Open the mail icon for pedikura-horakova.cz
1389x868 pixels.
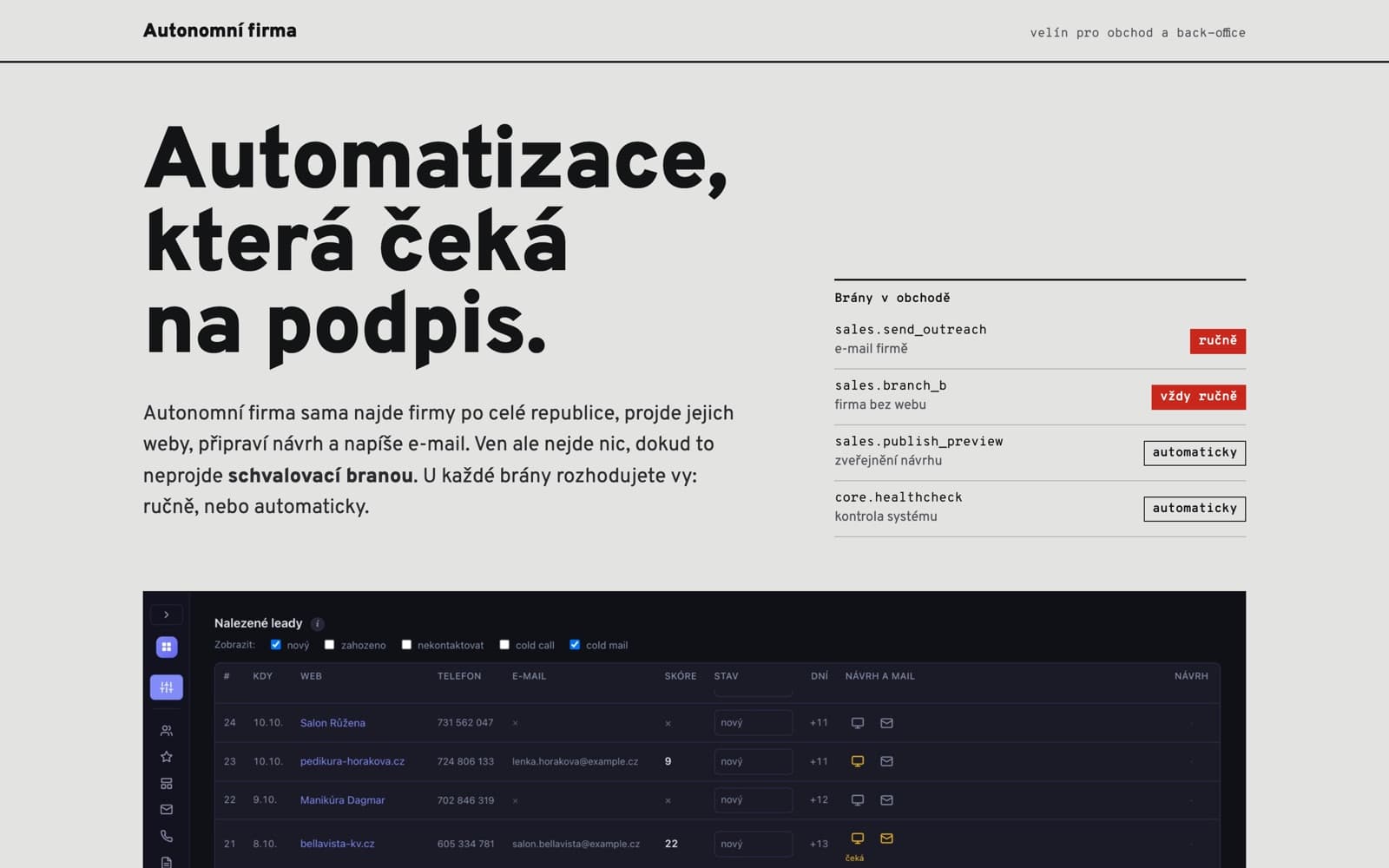886,761
